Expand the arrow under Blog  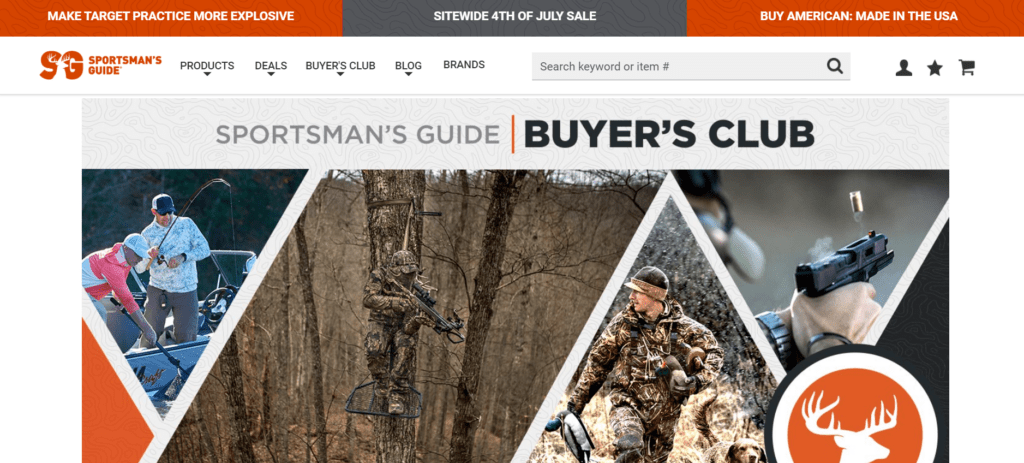click(408, 74)
